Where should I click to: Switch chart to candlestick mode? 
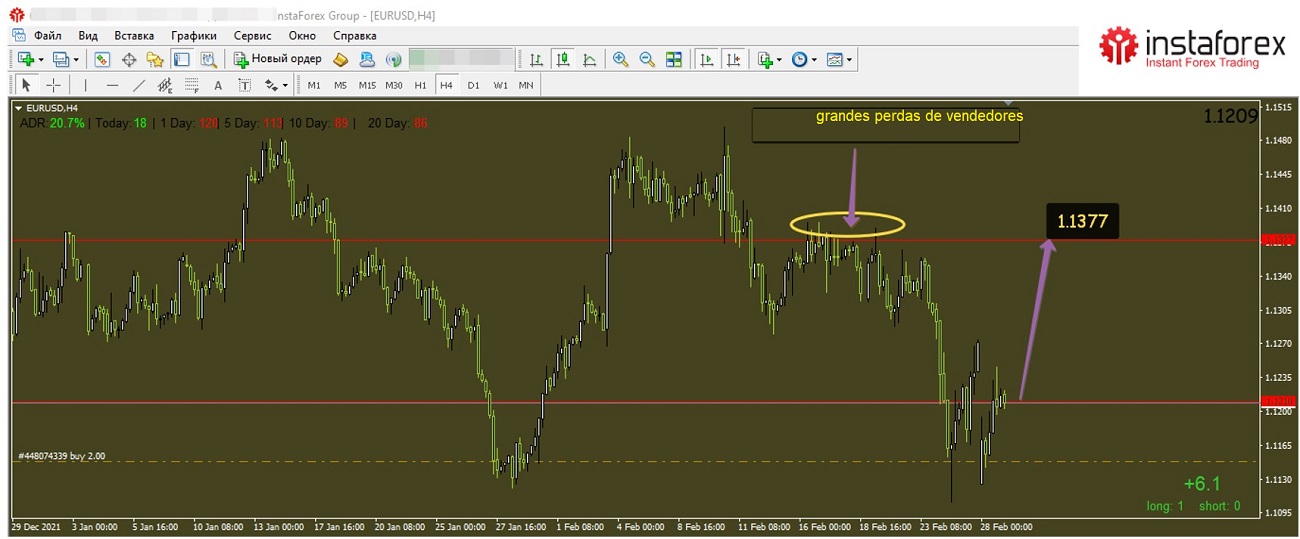[x=563, y=60]
